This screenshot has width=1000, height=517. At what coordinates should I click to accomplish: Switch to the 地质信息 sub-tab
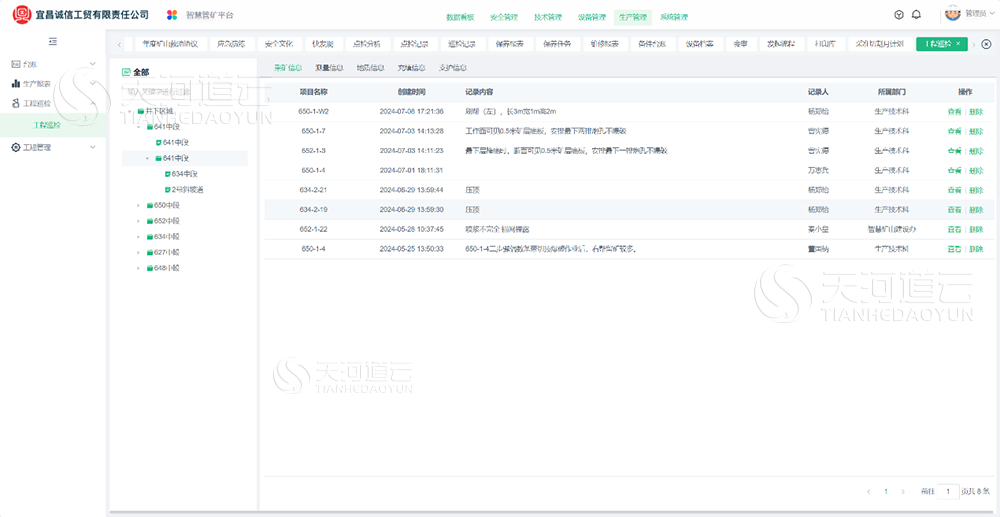click(x=370, y=67)
